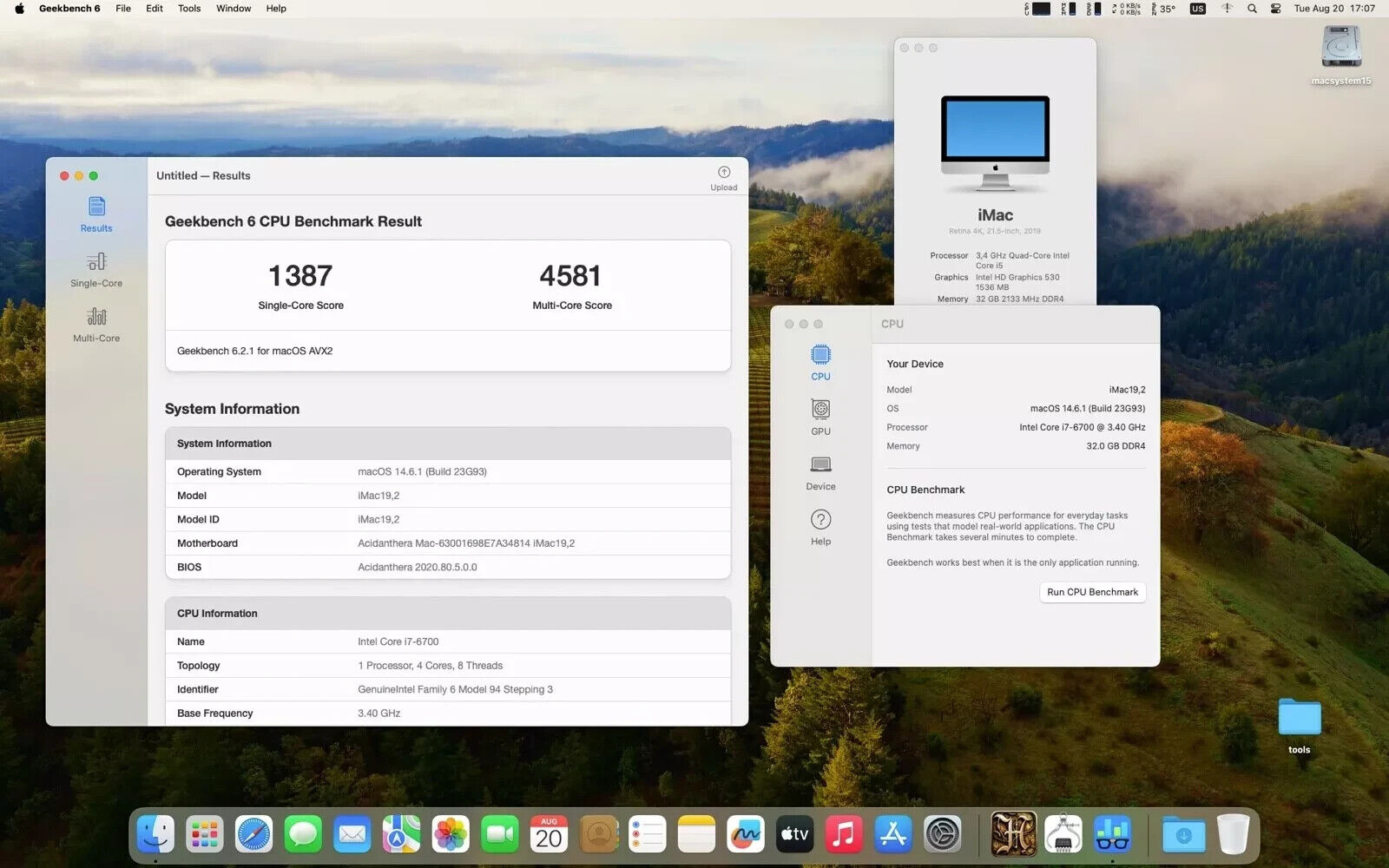Open Contacts from the dock
This screenshot has height=868, width=1389.
pos(598,835)
